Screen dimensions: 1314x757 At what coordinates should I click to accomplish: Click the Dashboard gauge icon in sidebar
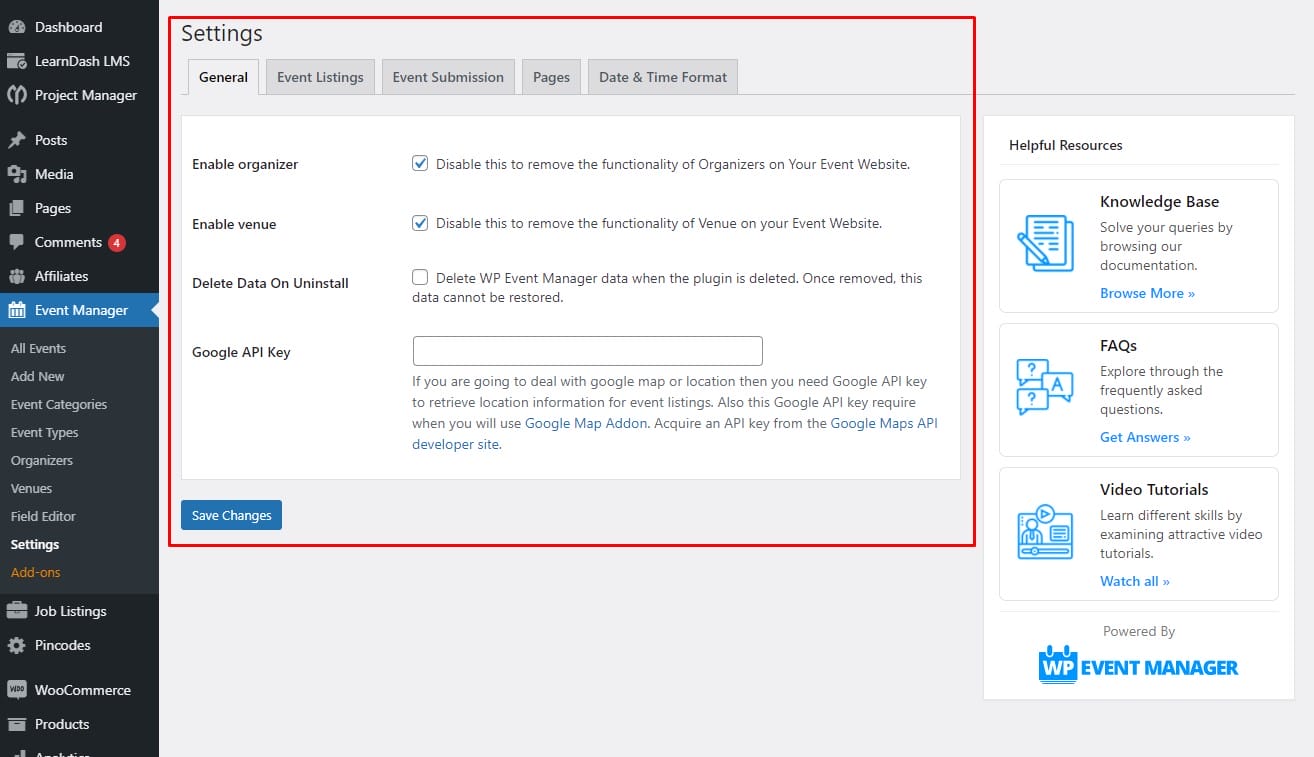[17, 27]
